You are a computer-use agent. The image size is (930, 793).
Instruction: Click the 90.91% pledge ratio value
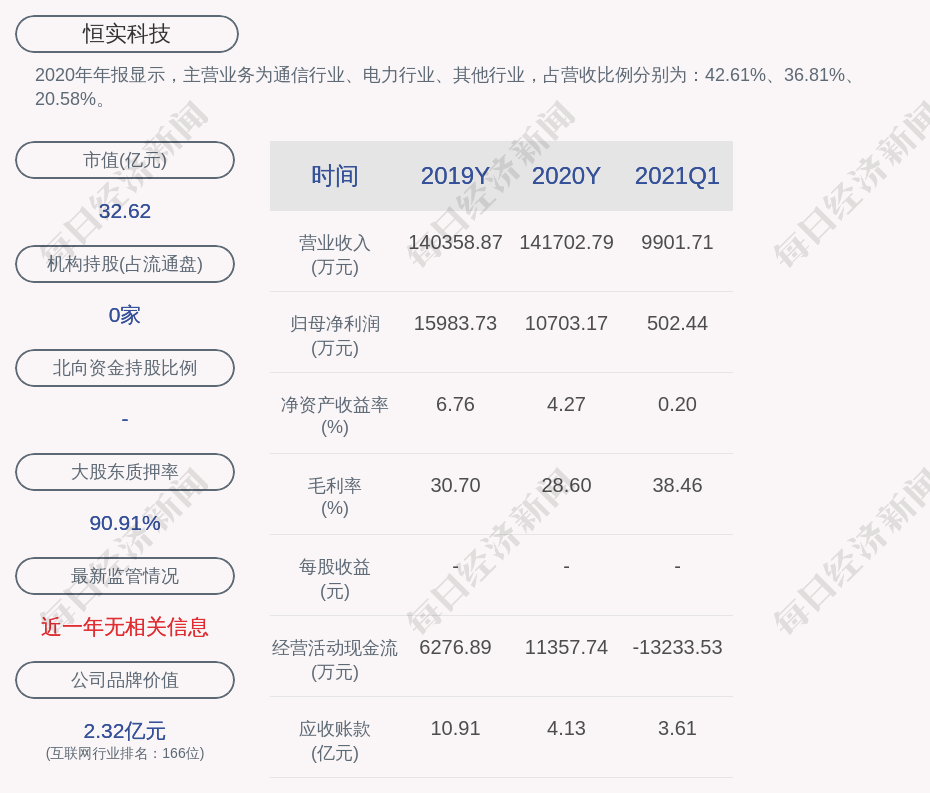pos(125,523)
